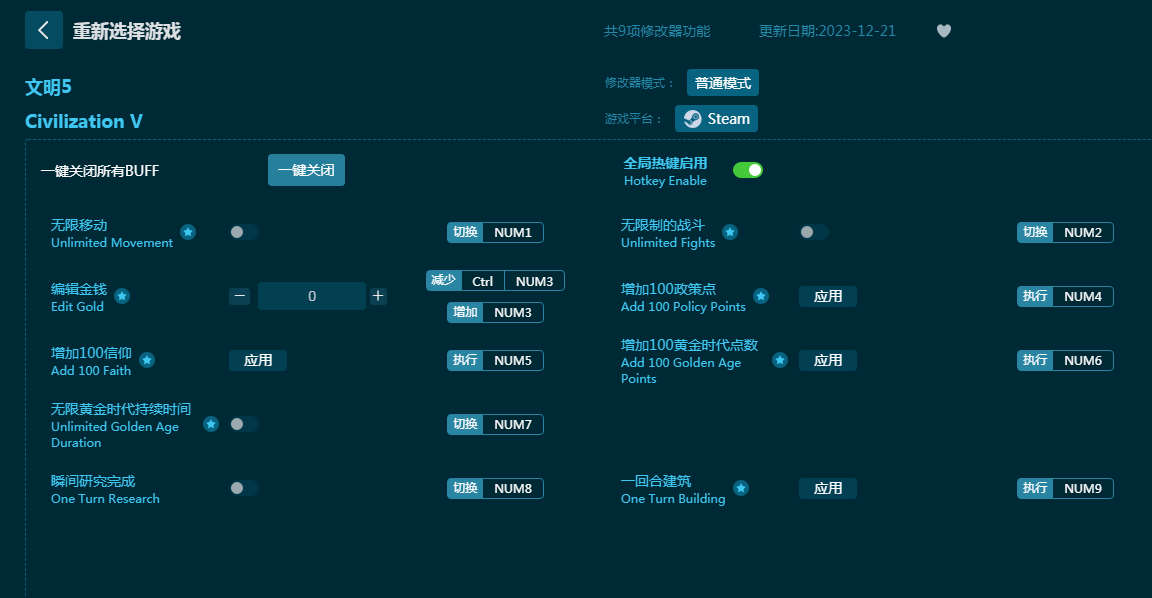
Task: Click the star icon beside One Turn Building
Action: [741, 488]
